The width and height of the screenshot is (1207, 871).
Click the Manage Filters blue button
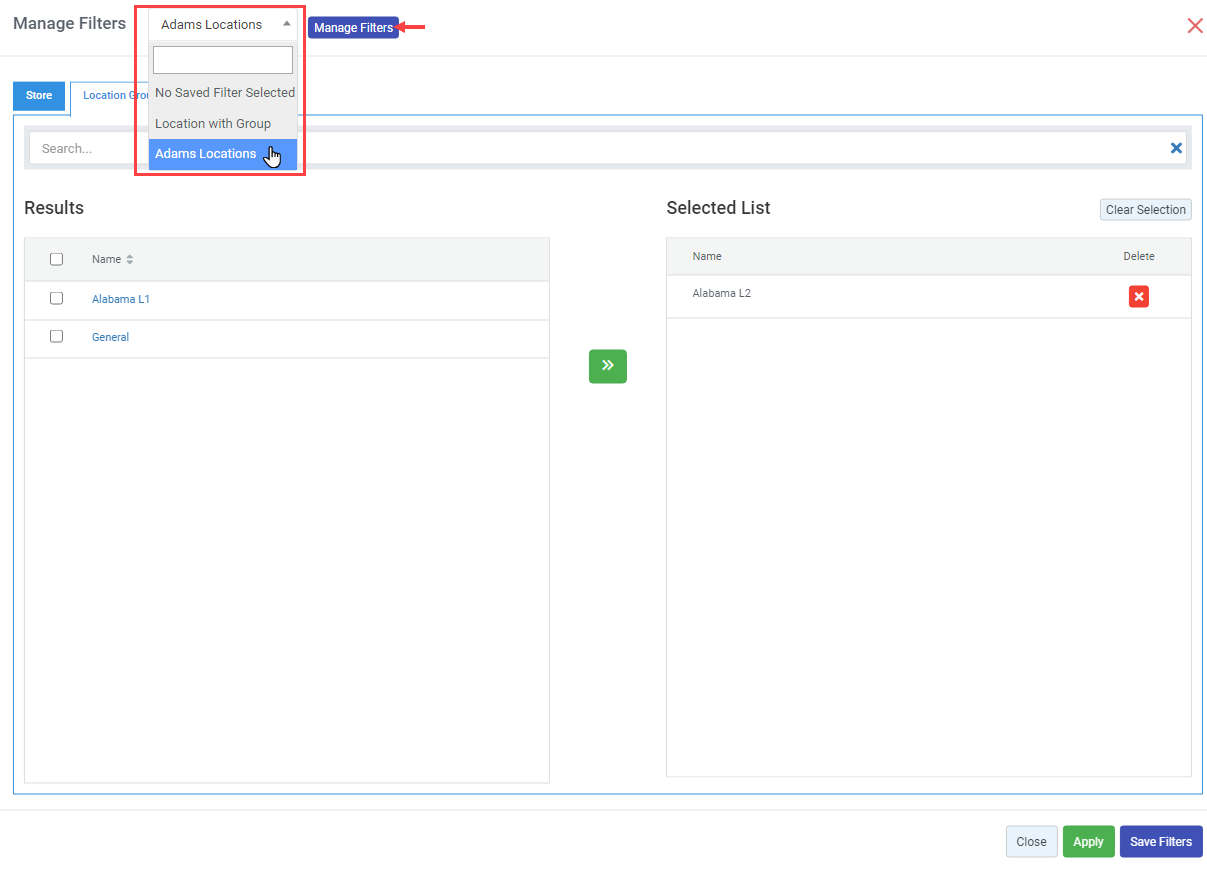tap(353, 28)
